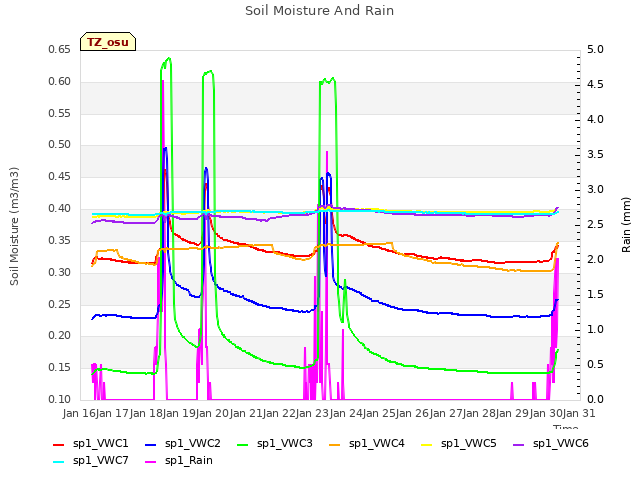Click the sp1_VWC4 legend entry
Viewport: 640px width, 480px height.
[367, 444]
